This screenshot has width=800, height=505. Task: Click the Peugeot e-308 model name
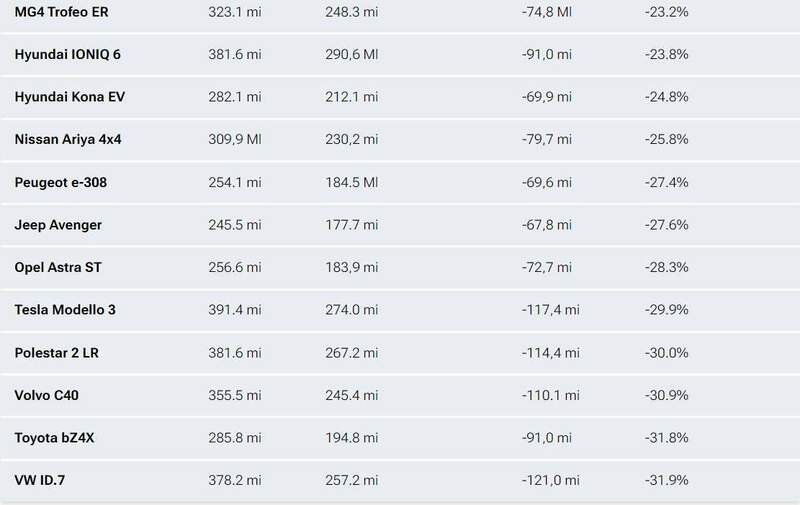[62, 182]
